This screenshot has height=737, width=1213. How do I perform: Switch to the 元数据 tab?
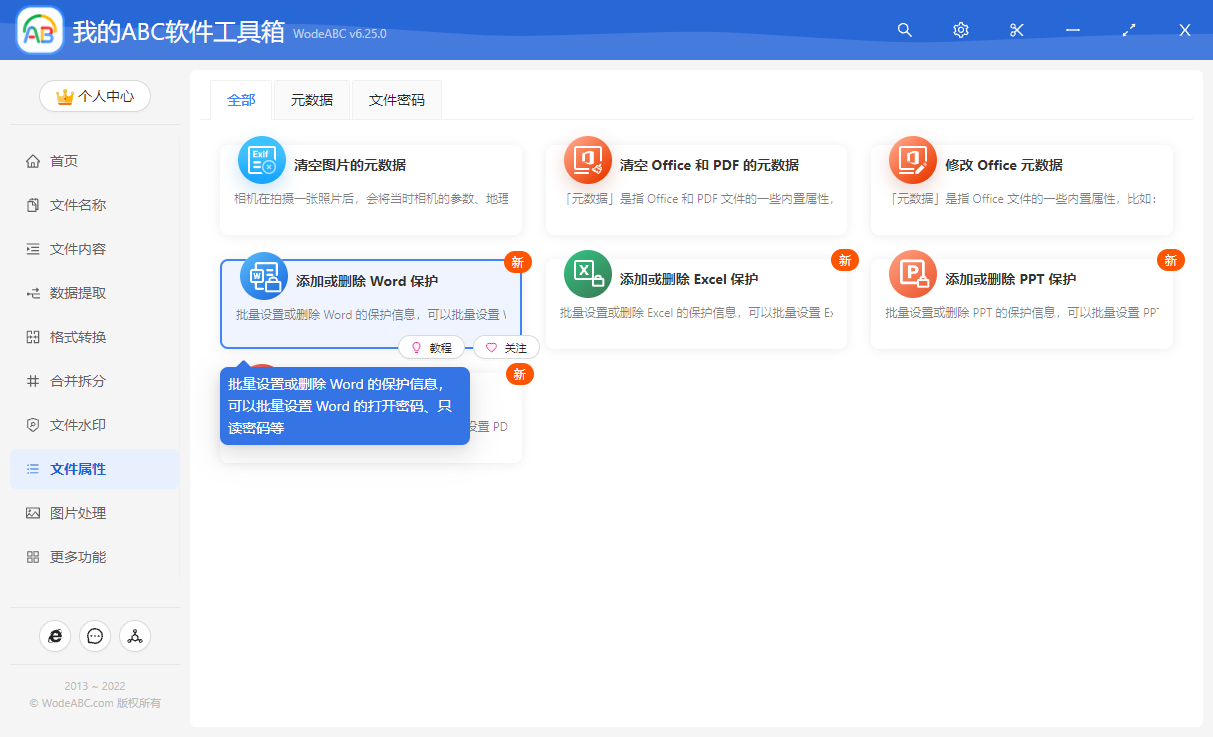coord(311,100)
